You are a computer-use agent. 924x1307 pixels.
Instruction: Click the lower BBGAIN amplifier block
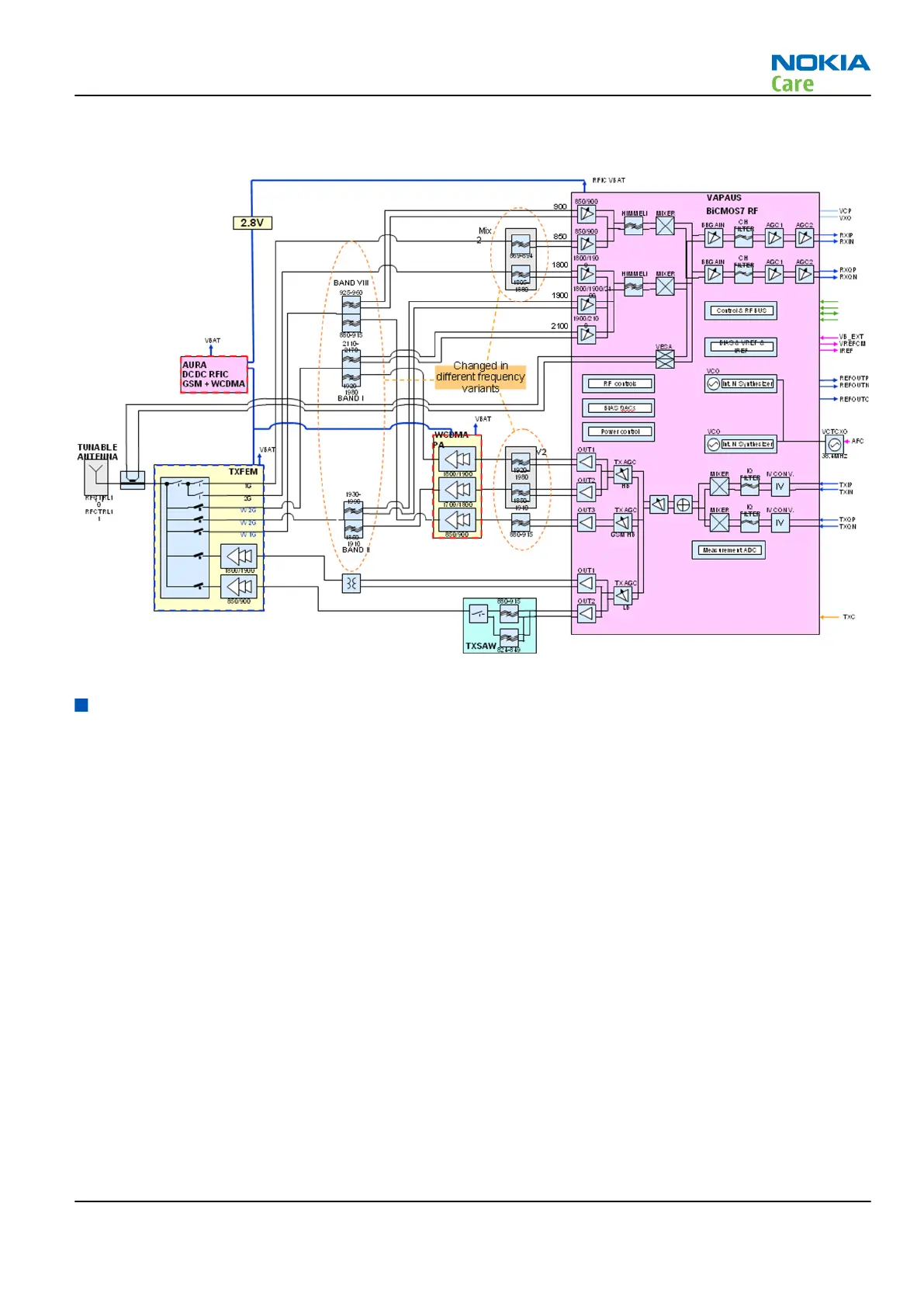(x=713, y=274)
